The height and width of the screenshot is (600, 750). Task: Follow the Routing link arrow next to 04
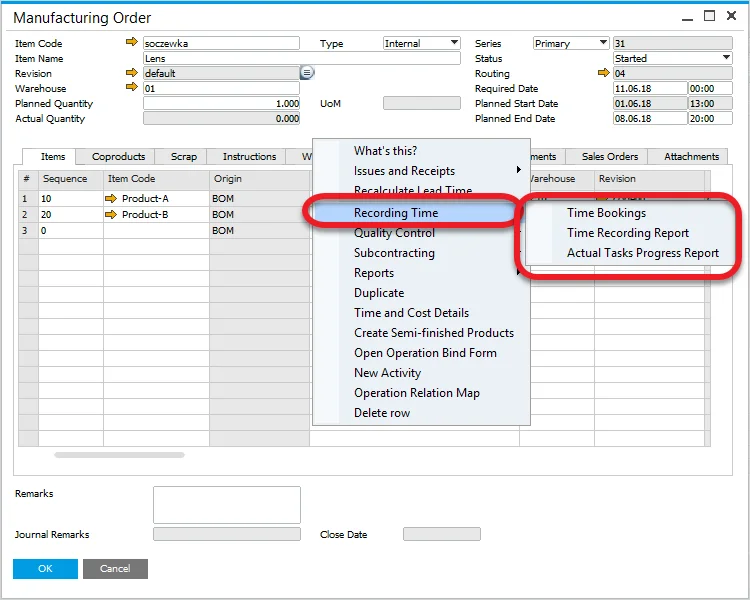(603, 73)
